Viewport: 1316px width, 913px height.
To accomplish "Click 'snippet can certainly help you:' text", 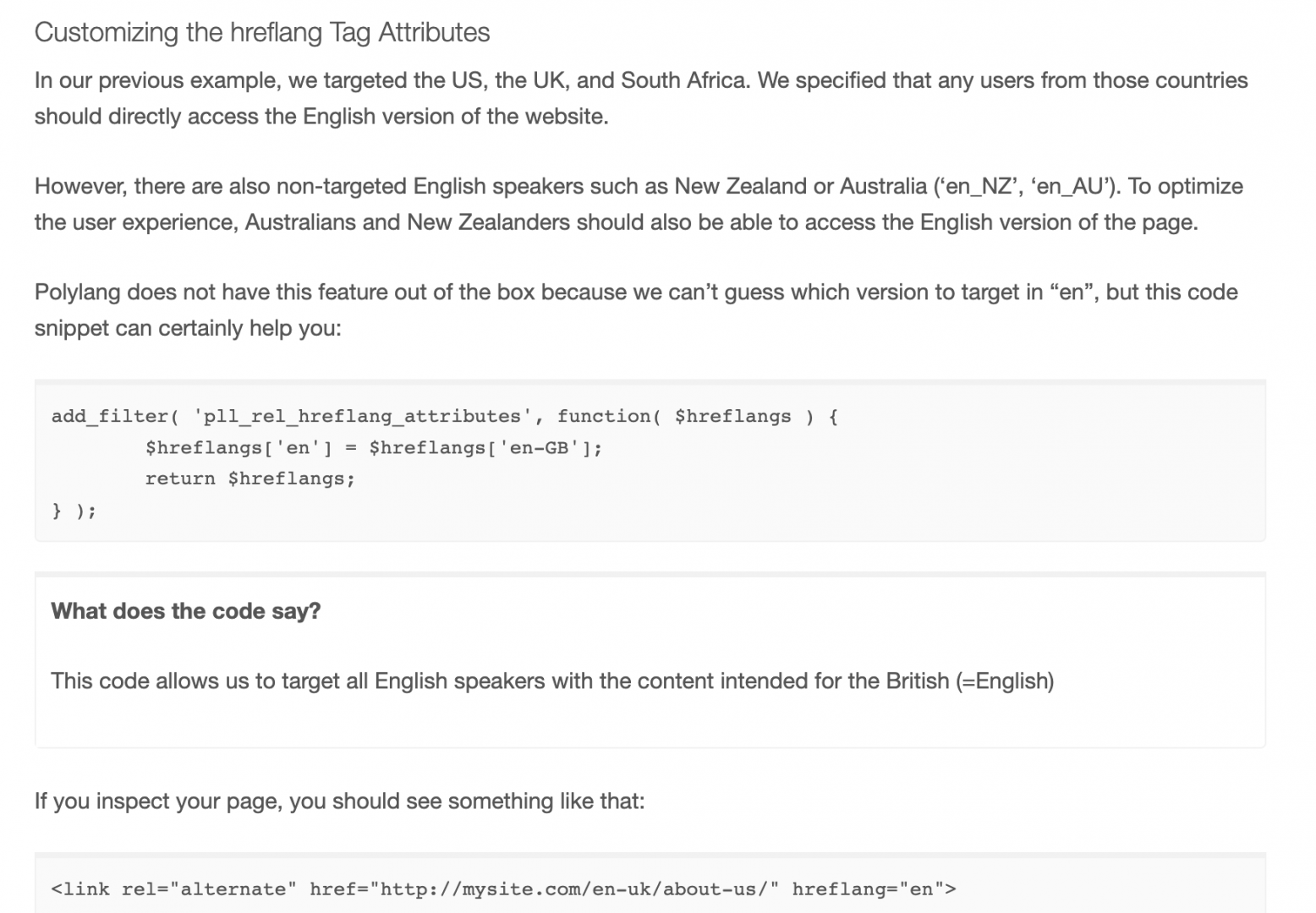I will tap(188, 328).
